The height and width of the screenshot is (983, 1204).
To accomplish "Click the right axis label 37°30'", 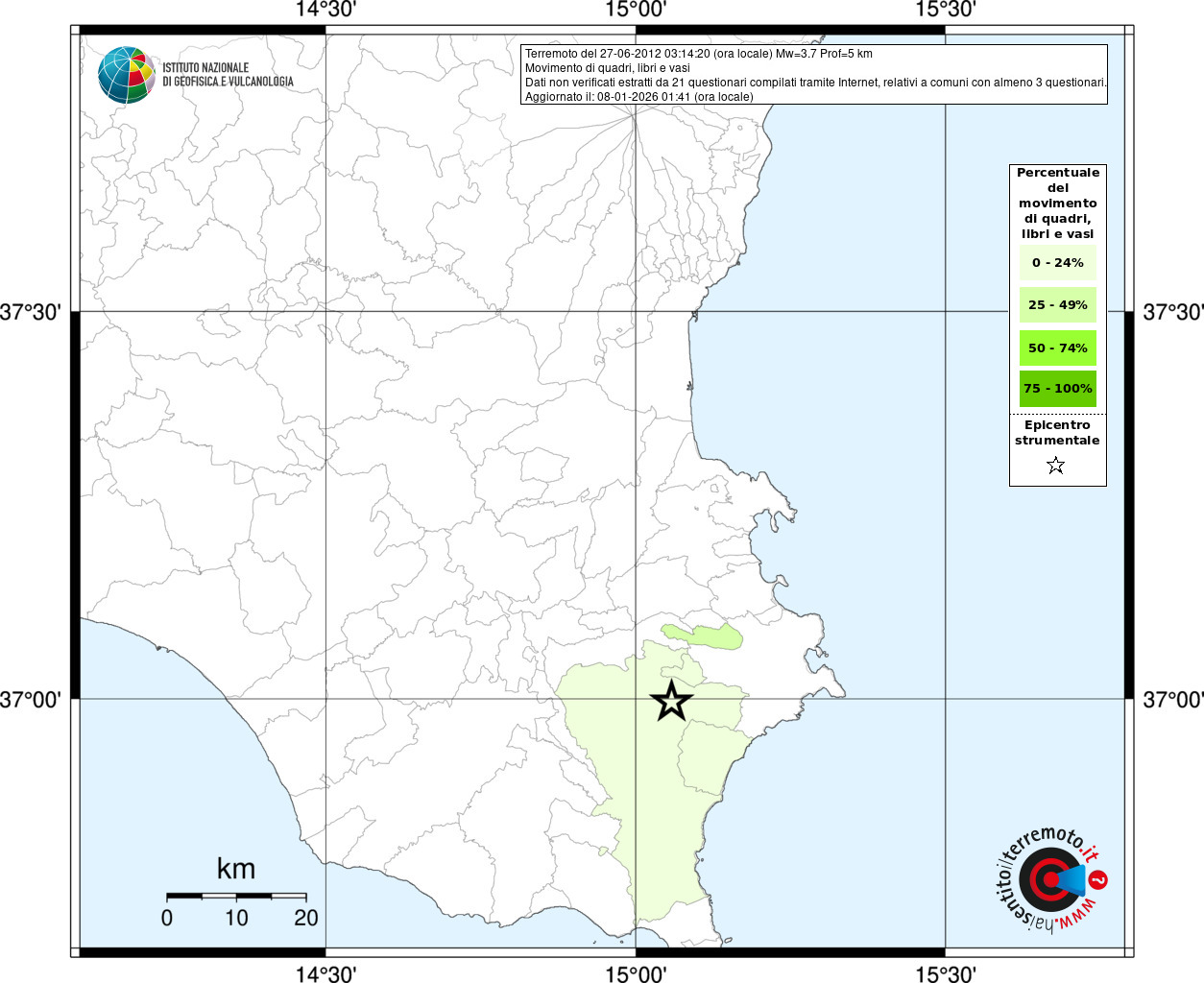I will point(1172,312).
